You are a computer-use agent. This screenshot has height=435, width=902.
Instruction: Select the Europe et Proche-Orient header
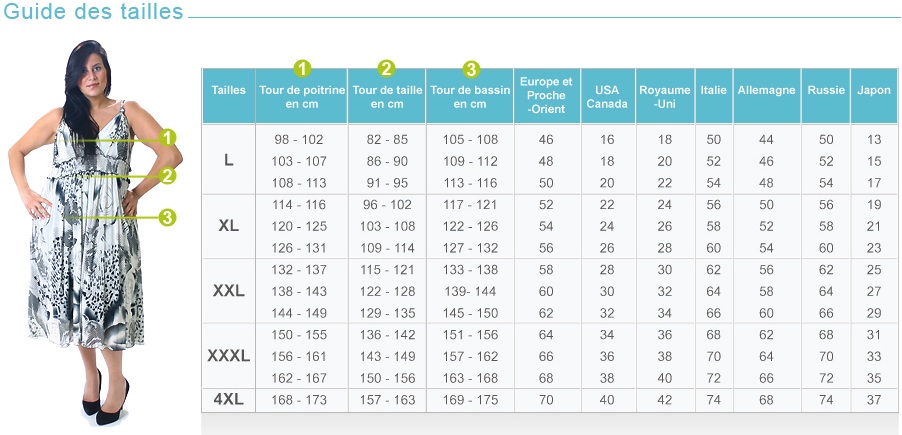click(546, 96)
